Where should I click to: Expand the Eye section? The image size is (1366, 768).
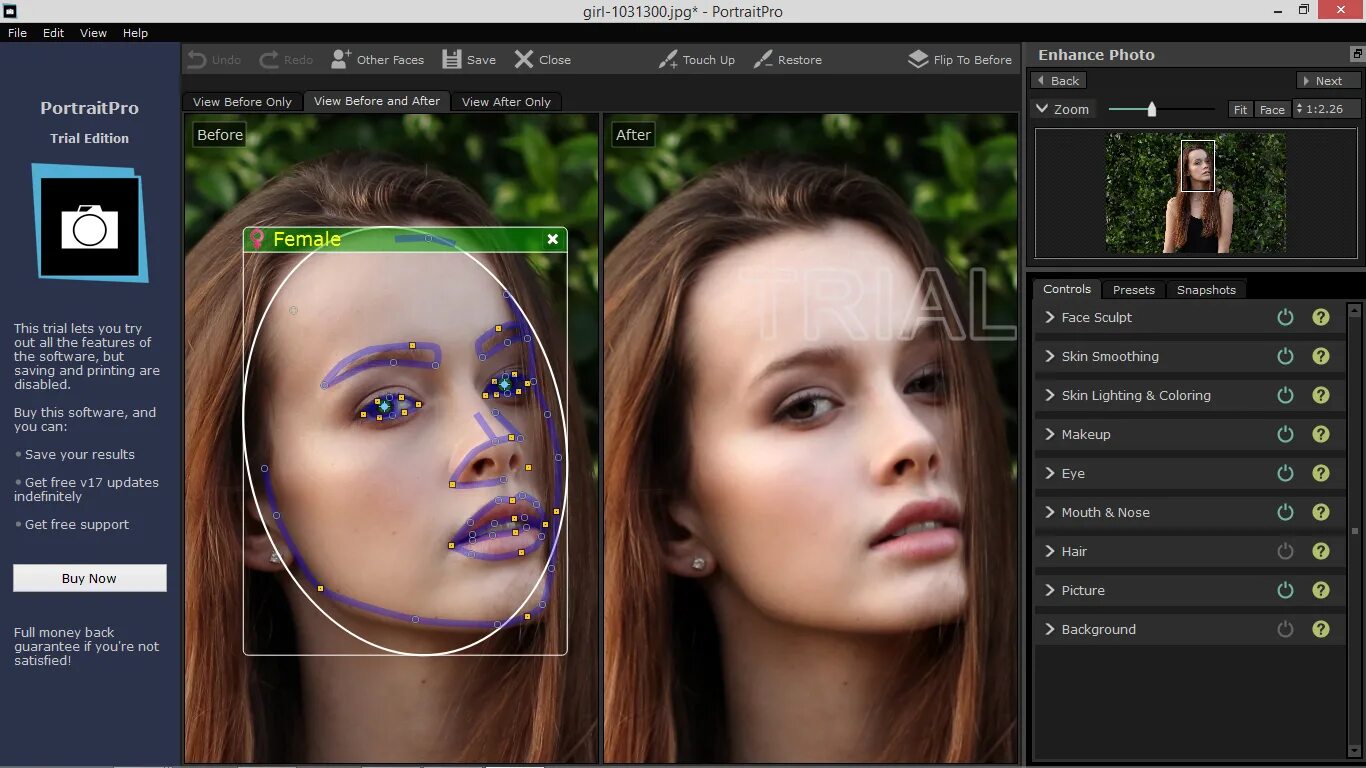click(x=1050, y=473)
